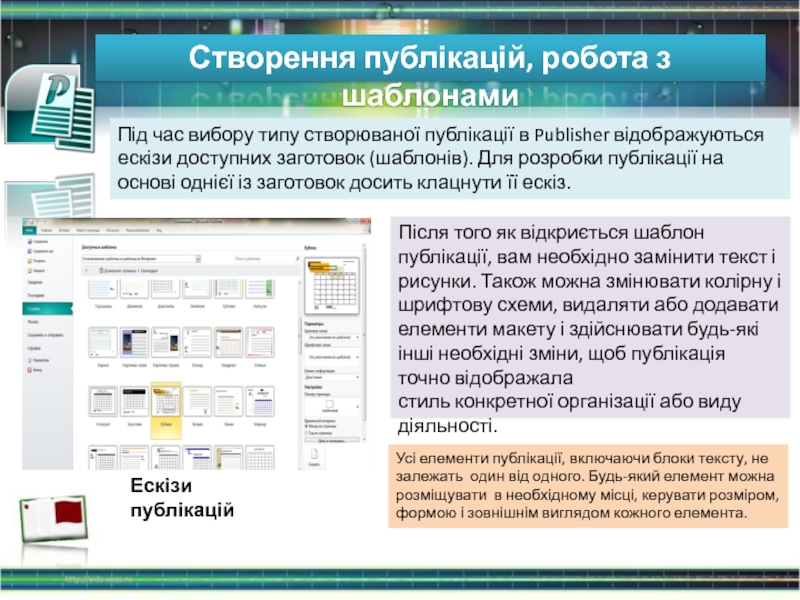
Task: Select the Линии calendar template
Action: pos(229,402)
